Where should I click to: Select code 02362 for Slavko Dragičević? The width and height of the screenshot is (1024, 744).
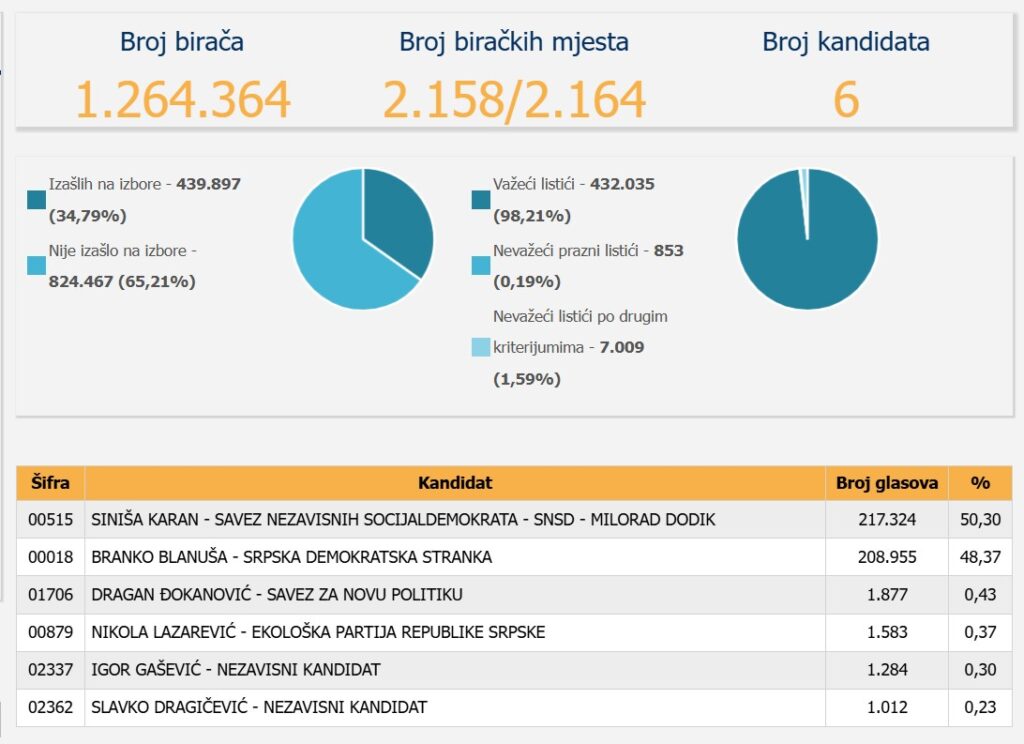[x=50, y=707]
